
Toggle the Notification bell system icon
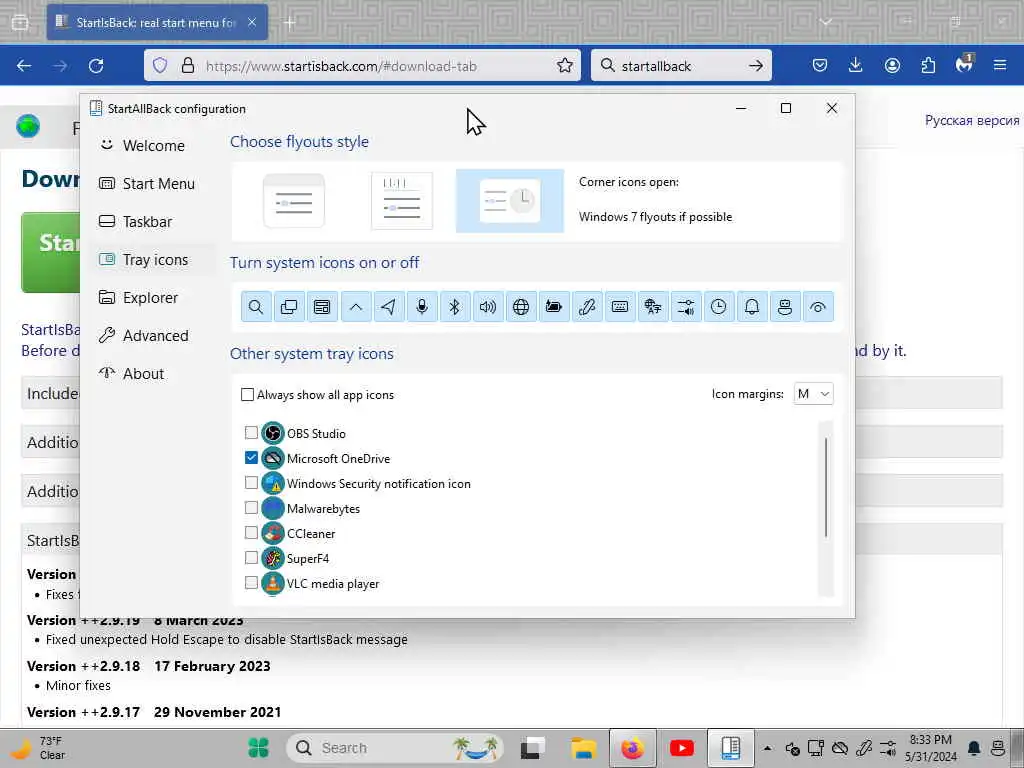point(752,307)
